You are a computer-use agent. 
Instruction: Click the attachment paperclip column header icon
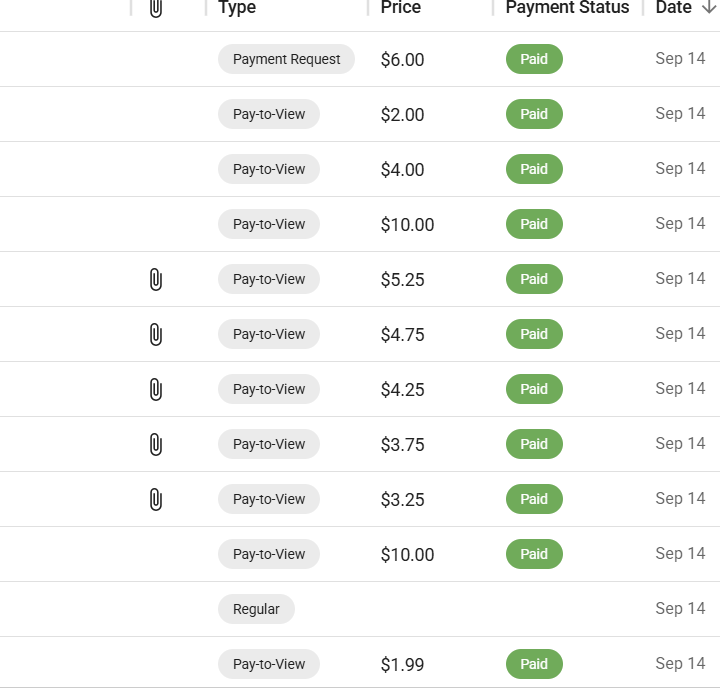[x=156, y=8]
